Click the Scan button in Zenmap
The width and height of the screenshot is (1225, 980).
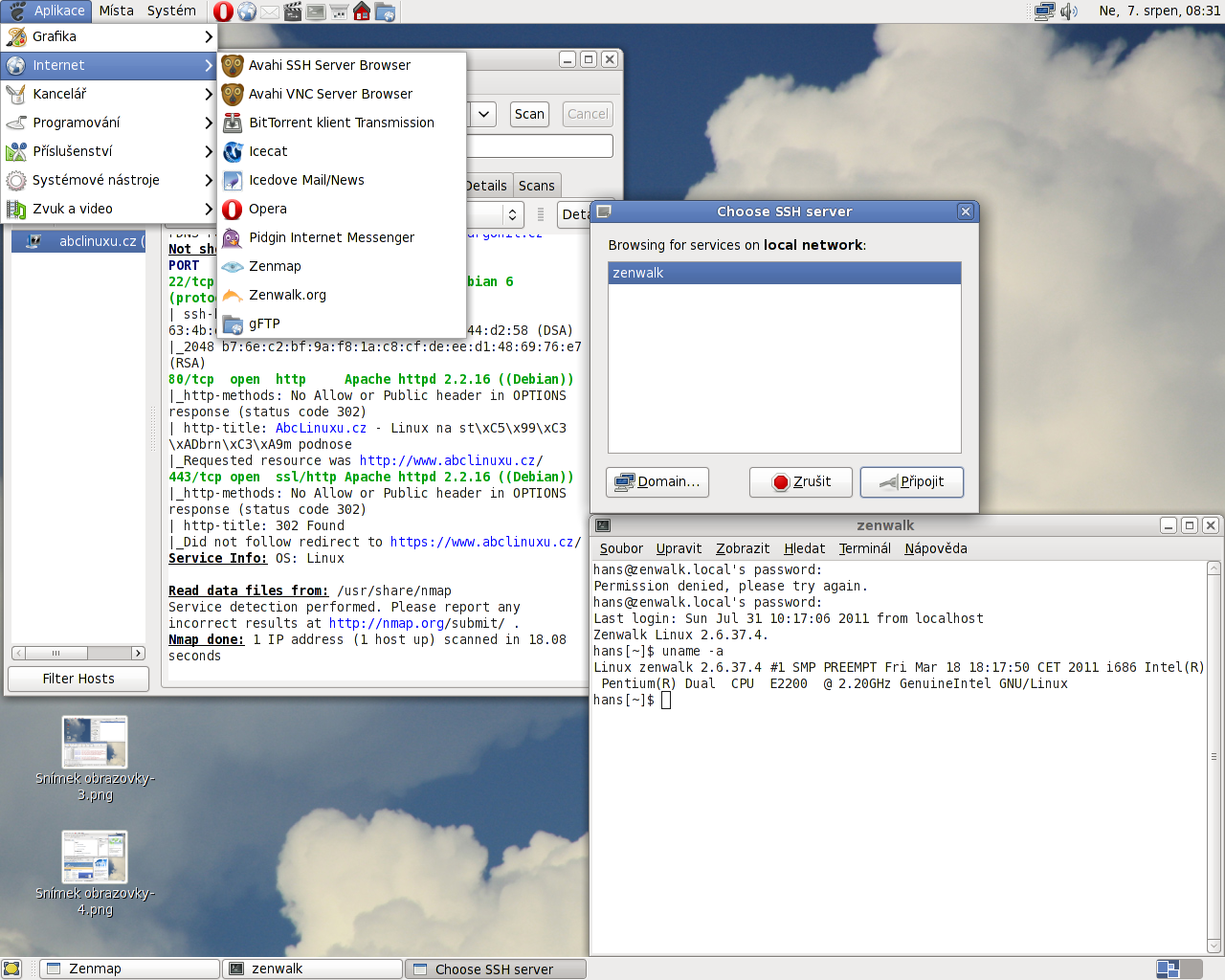click(x=529, y=114)
